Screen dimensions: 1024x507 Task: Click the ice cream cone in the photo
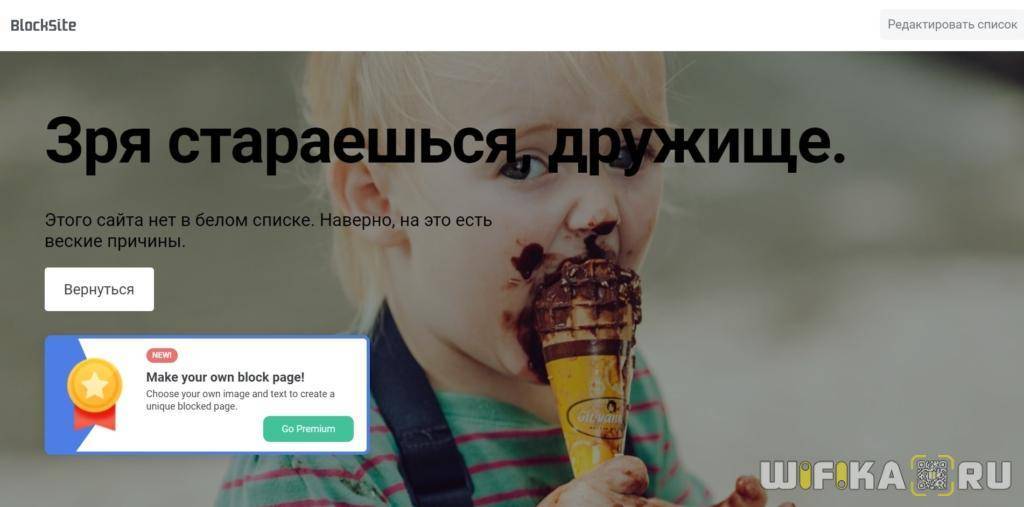point(588,366)
